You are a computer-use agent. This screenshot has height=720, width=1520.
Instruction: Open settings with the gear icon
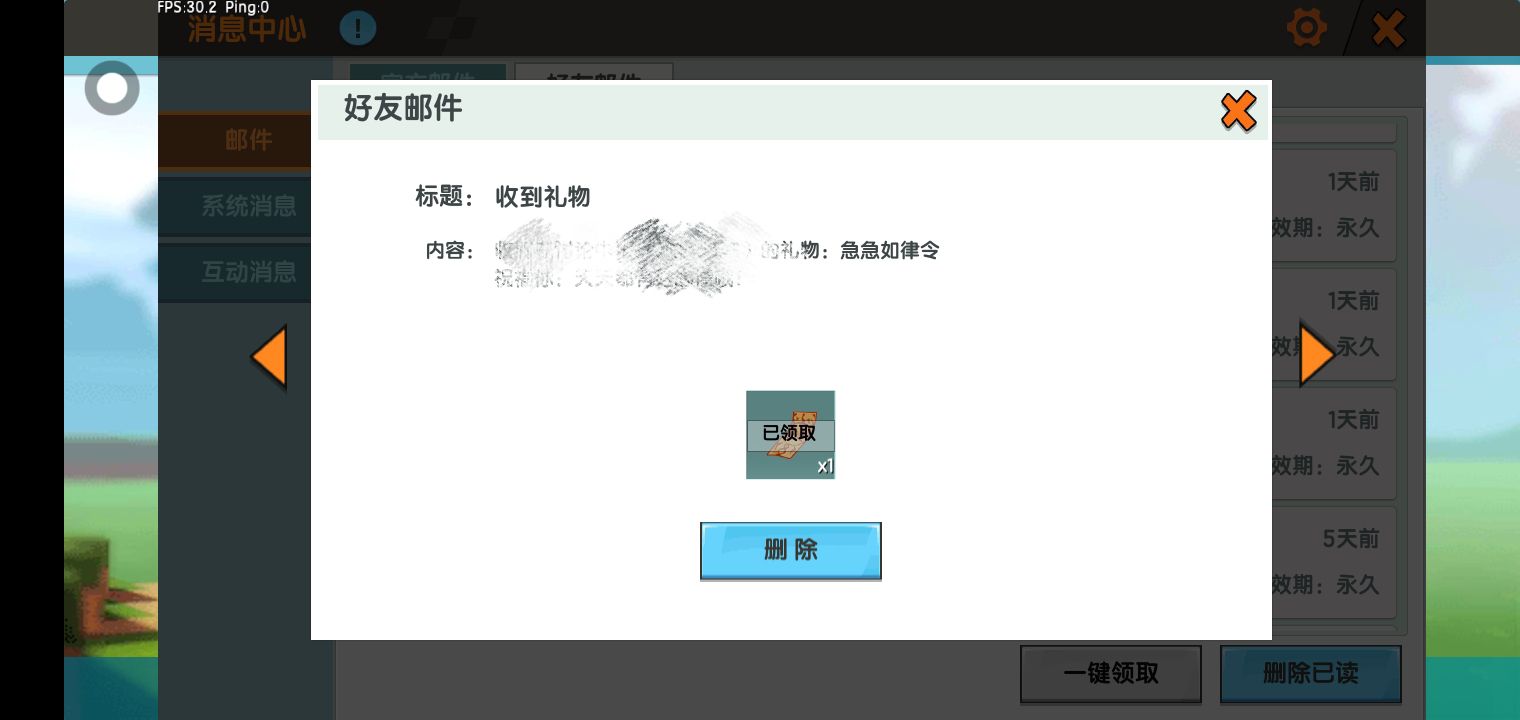point(1306,28)
